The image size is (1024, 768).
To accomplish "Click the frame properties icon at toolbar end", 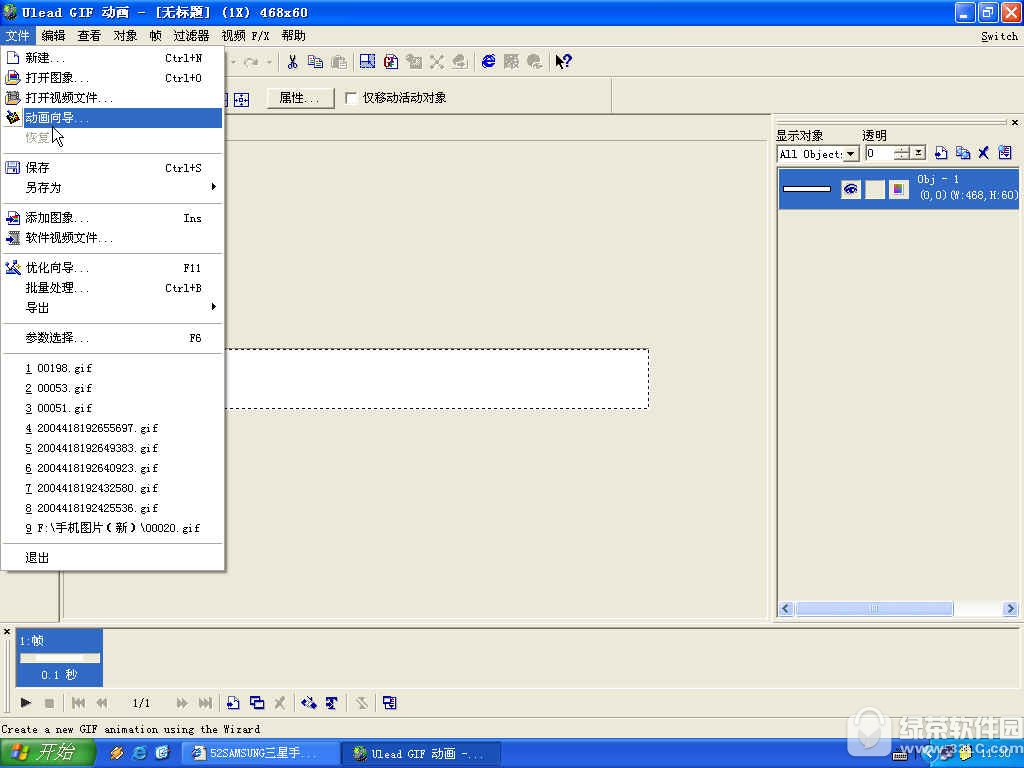I will point(389,703).
